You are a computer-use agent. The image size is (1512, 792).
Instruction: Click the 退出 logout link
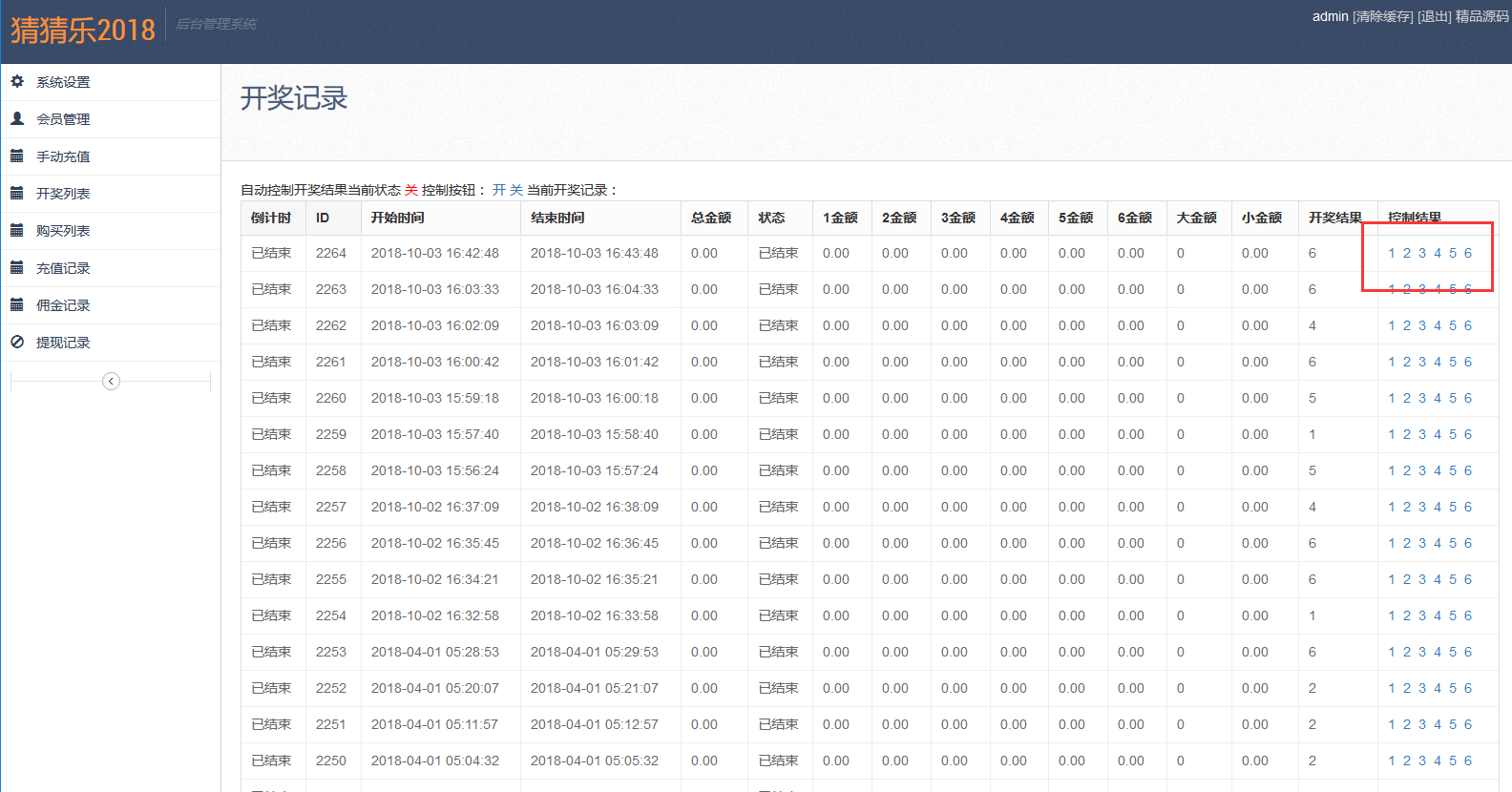click(1434, 16)
